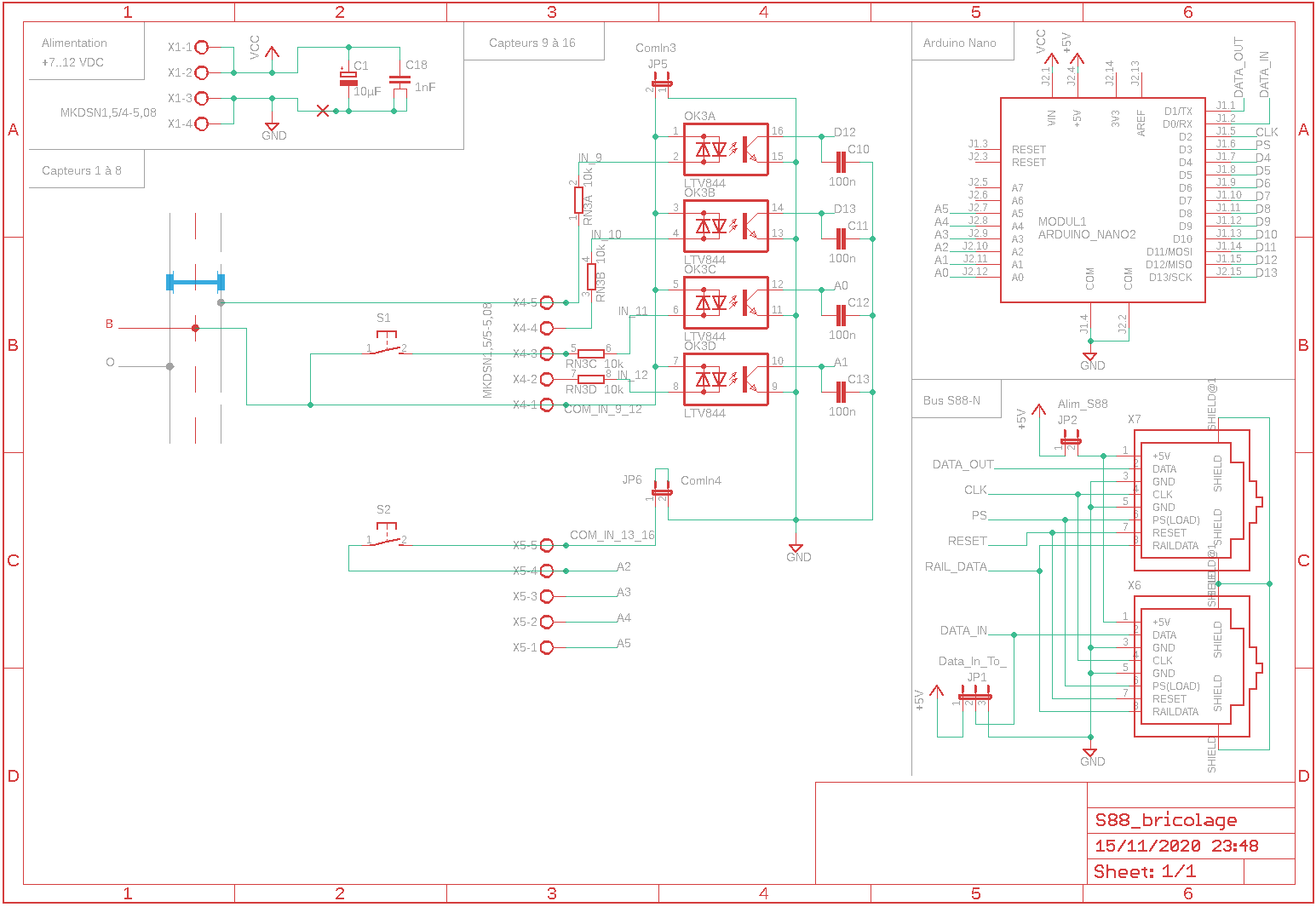The height and width of the screenshot is (907, 1316).
Task: Click the C10 100n capacitor
Action: click(x=841, y=162)
